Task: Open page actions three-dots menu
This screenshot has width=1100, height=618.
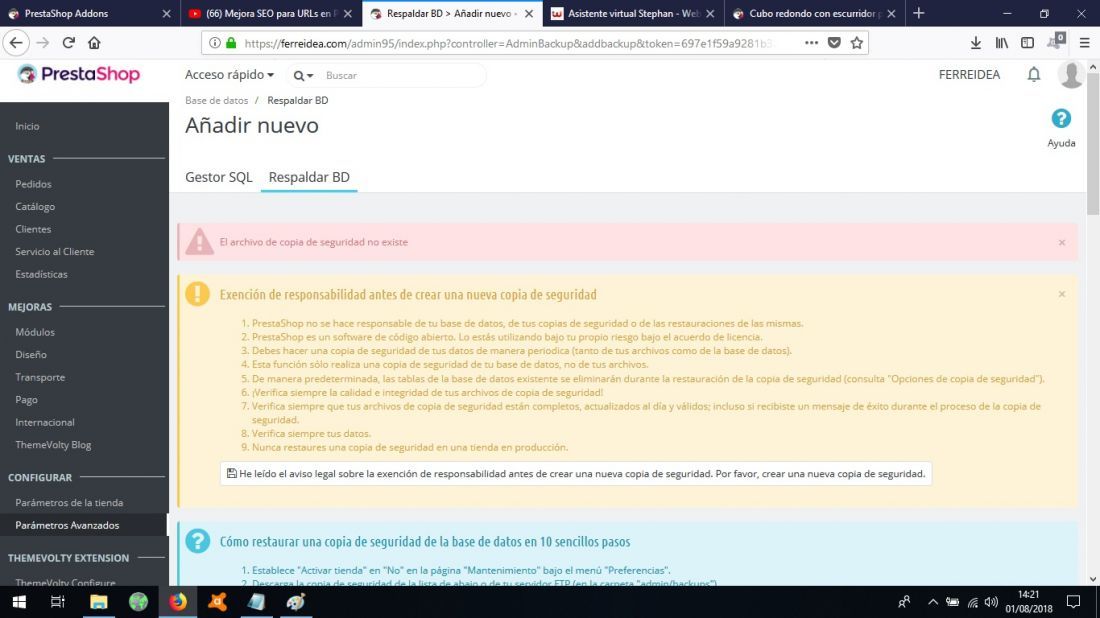Action: (x=811, y=43)
